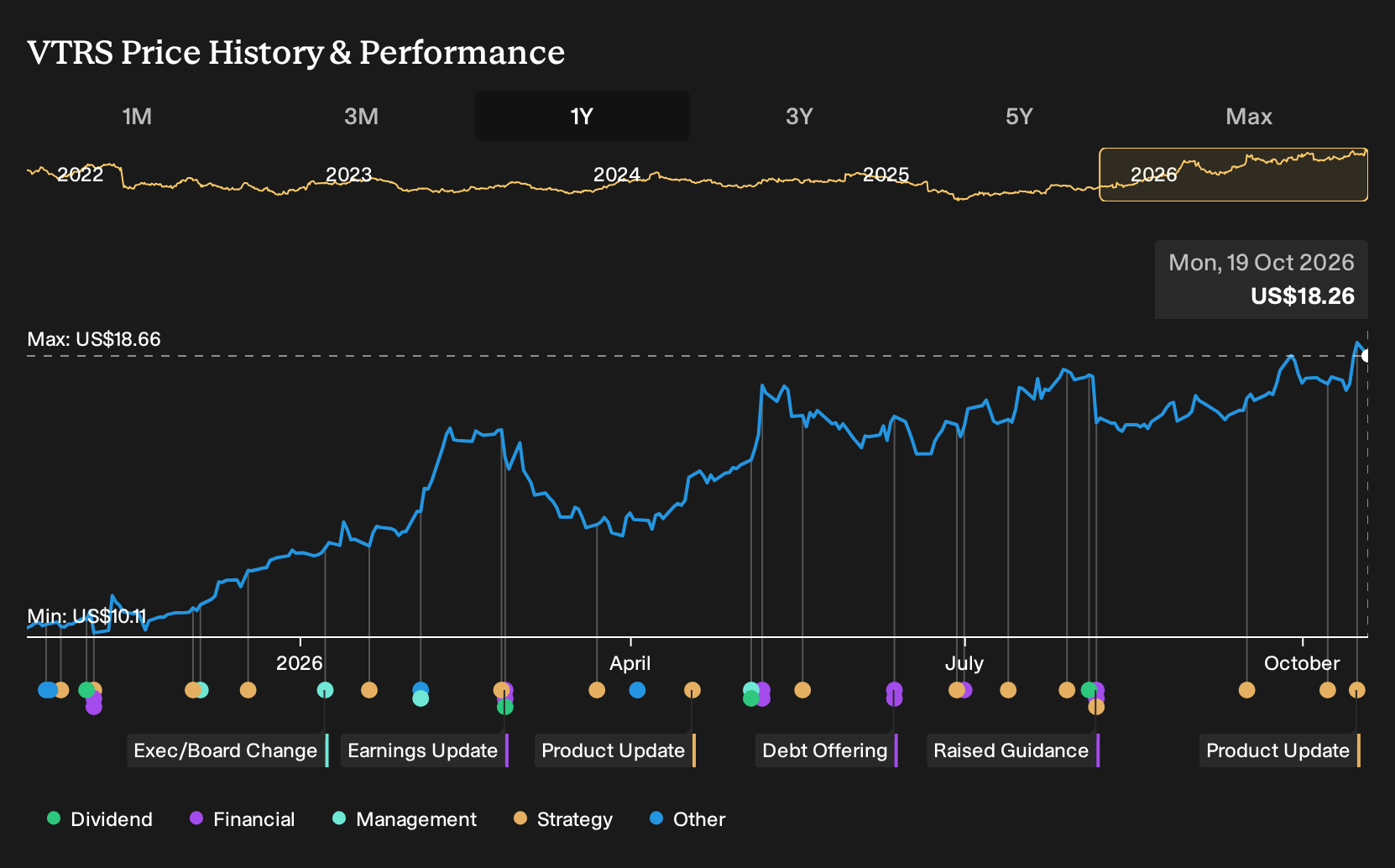The height and width of the screenshot is (868, 1395).
Task: Click the last orange Strategy dot on timeline
Action: click(1356, 690)
